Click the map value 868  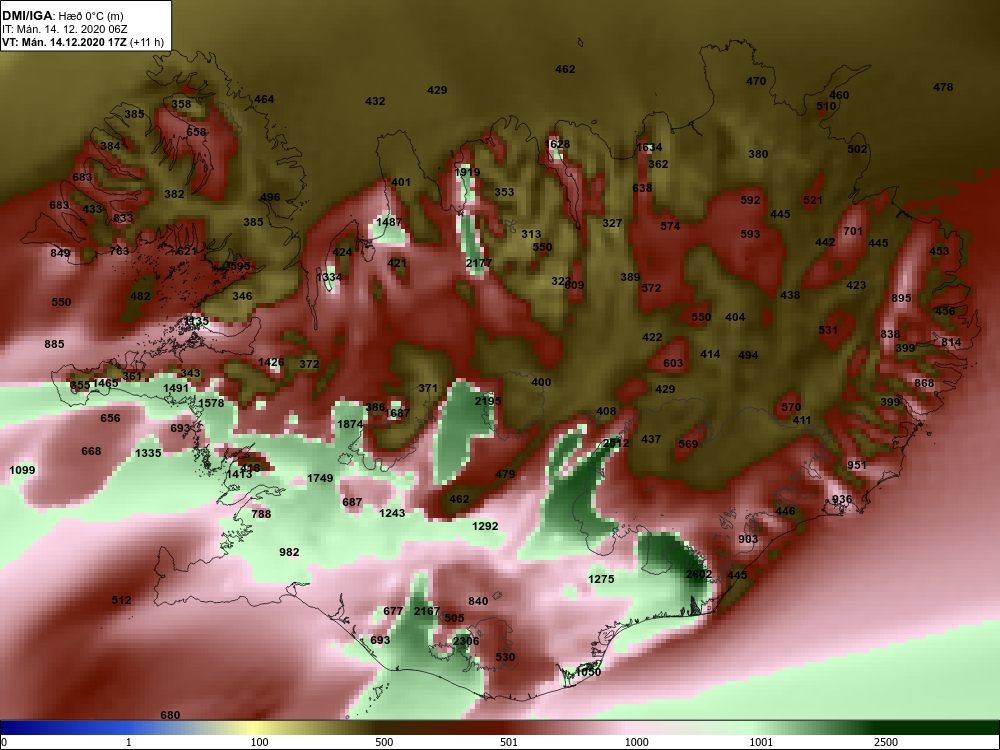(924, 383)
